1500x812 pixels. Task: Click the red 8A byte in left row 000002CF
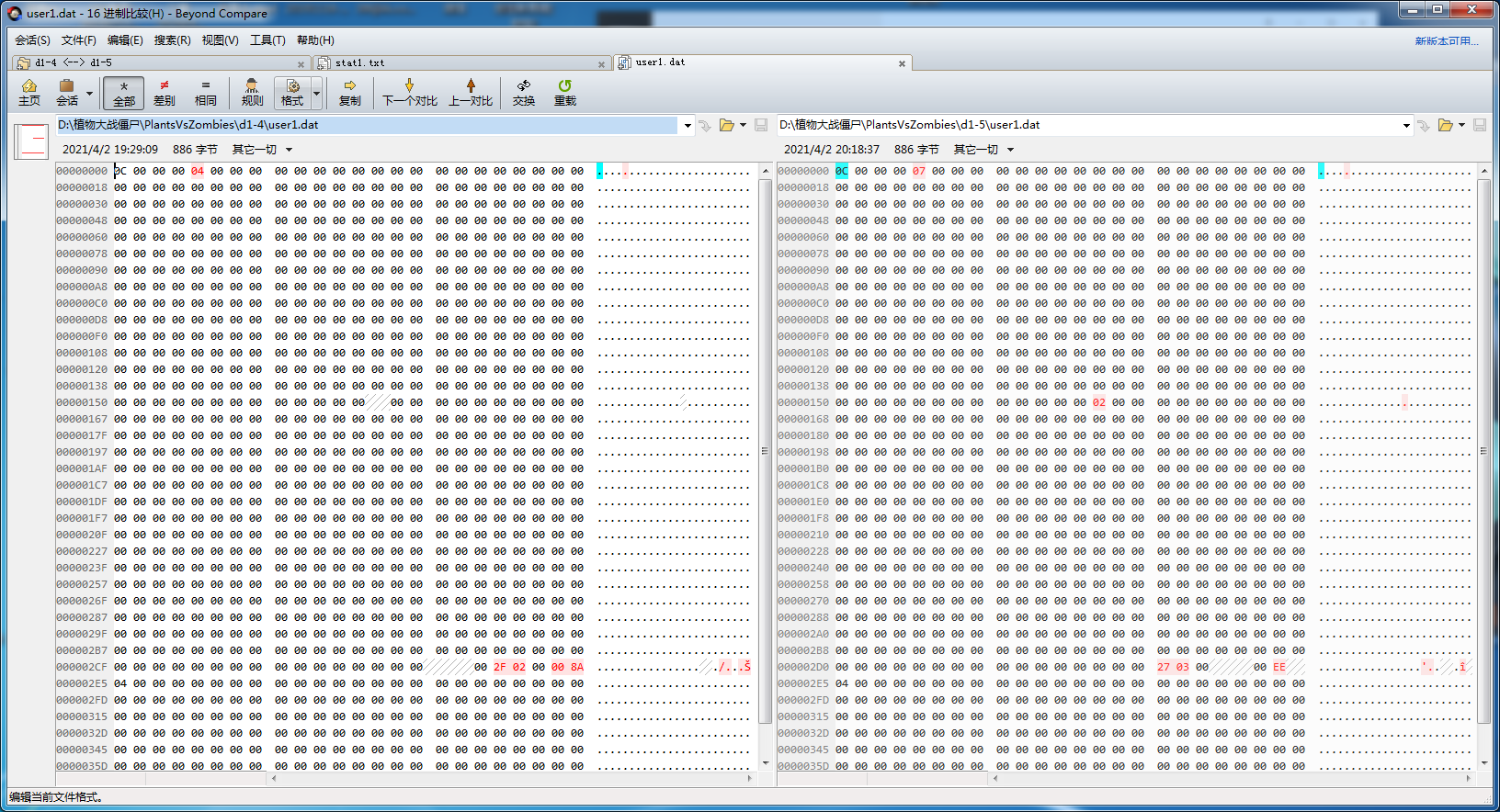click(x=577, y=667)
